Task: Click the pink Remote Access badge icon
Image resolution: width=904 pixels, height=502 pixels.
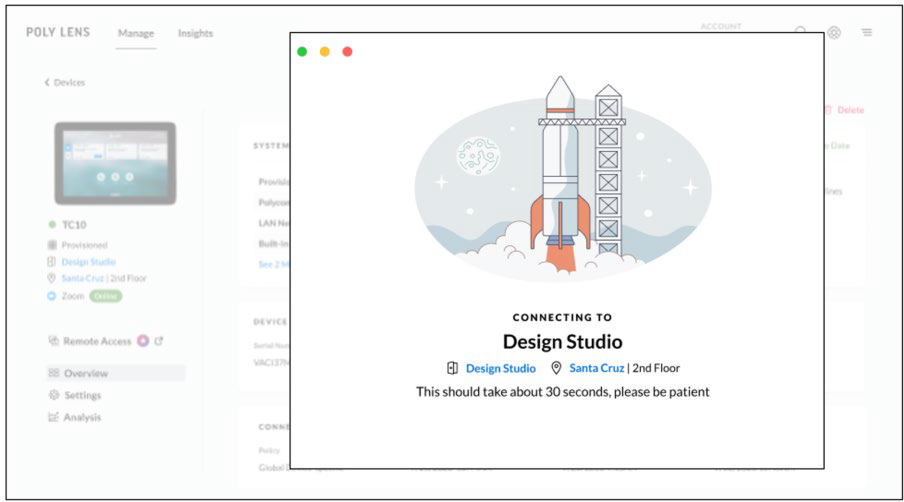Action: tap(143, 341)
